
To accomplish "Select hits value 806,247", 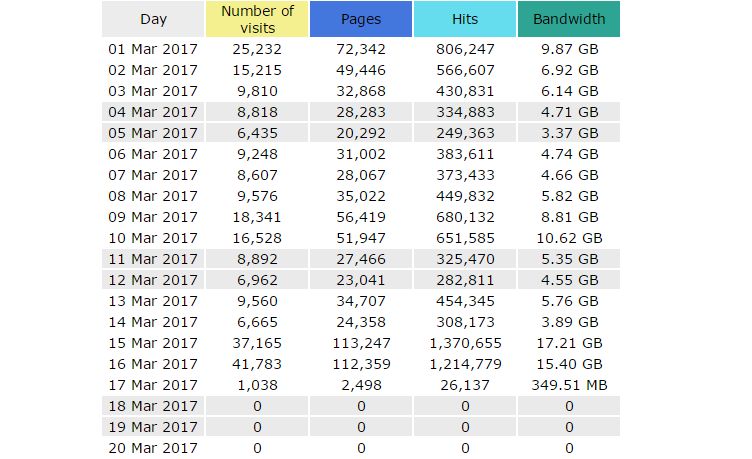I will click(x=465, y=49).
